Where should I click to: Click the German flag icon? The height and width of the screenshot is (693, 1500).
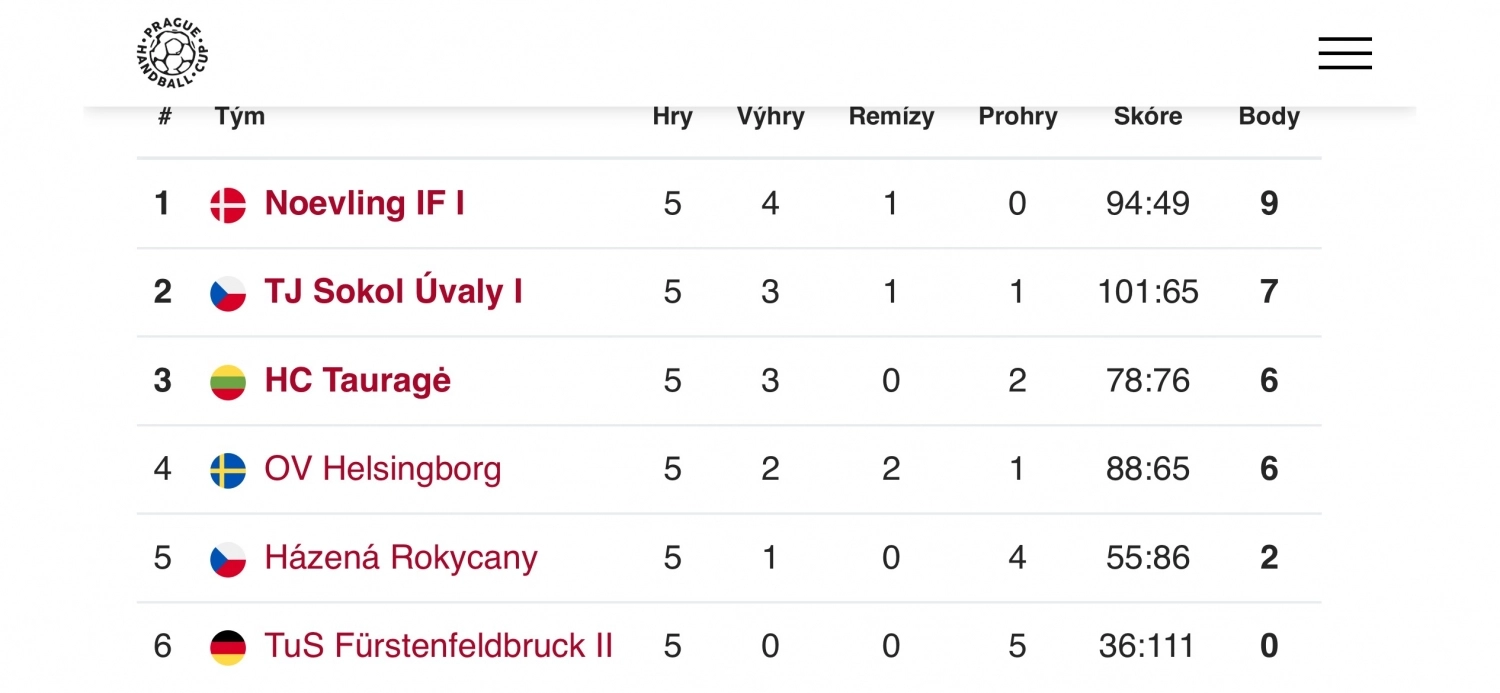coord(228,647)
